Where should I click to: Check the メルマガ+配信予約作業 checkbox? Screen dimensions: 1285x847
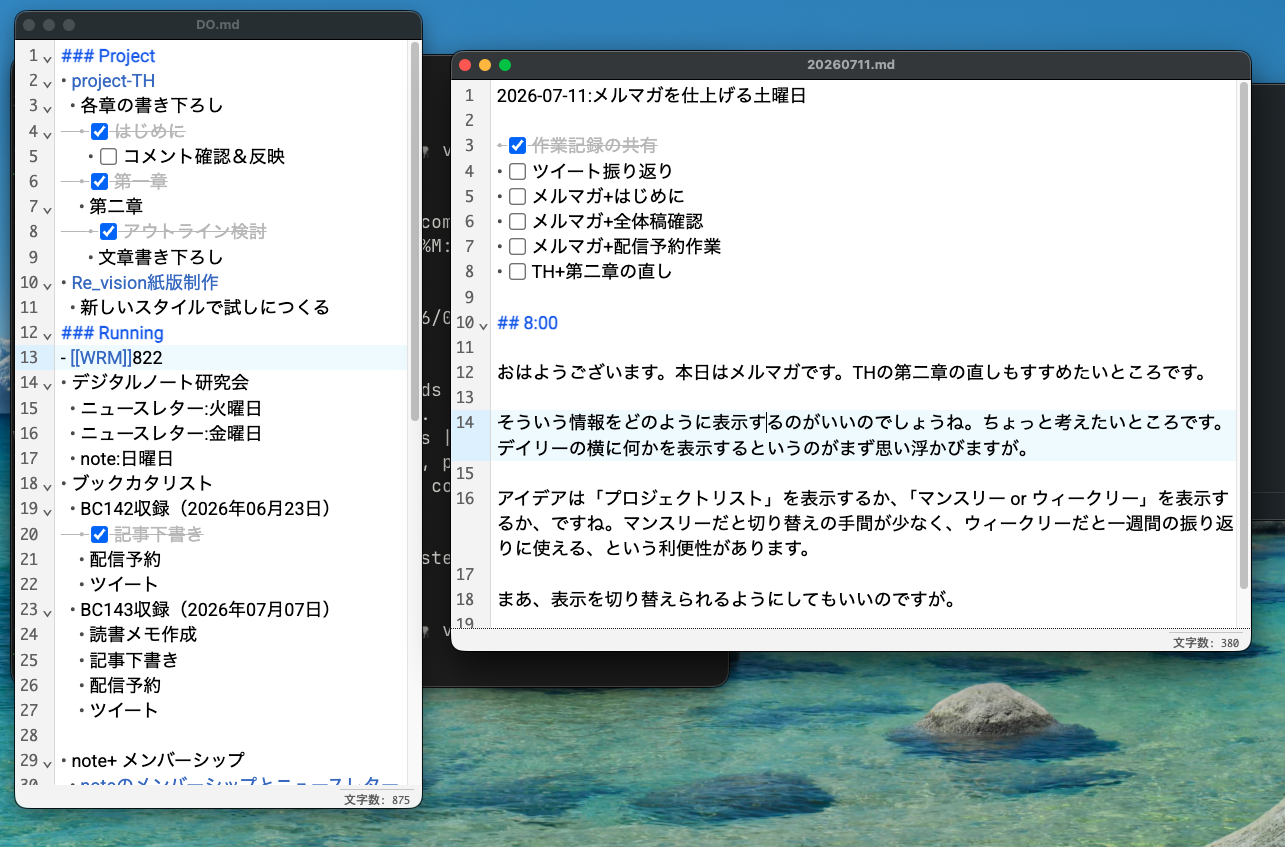(x=517, y=246)
